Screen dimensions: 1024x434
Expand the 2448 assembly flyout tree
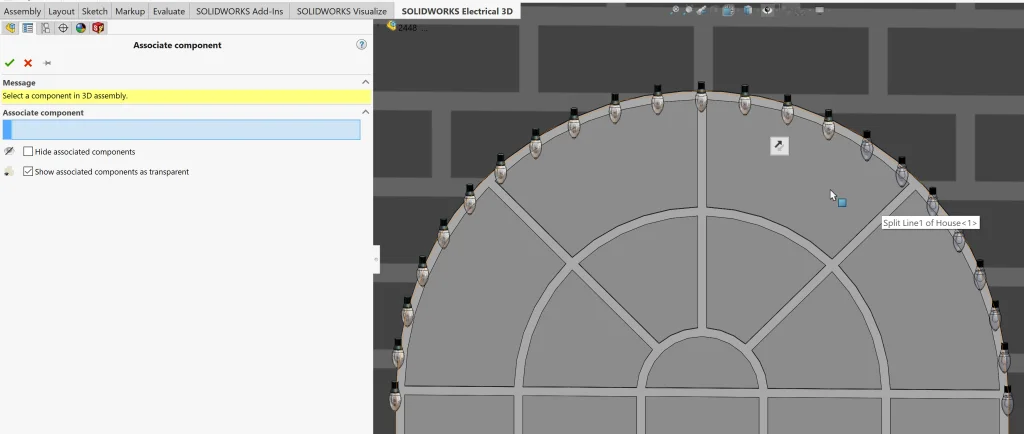392,27
